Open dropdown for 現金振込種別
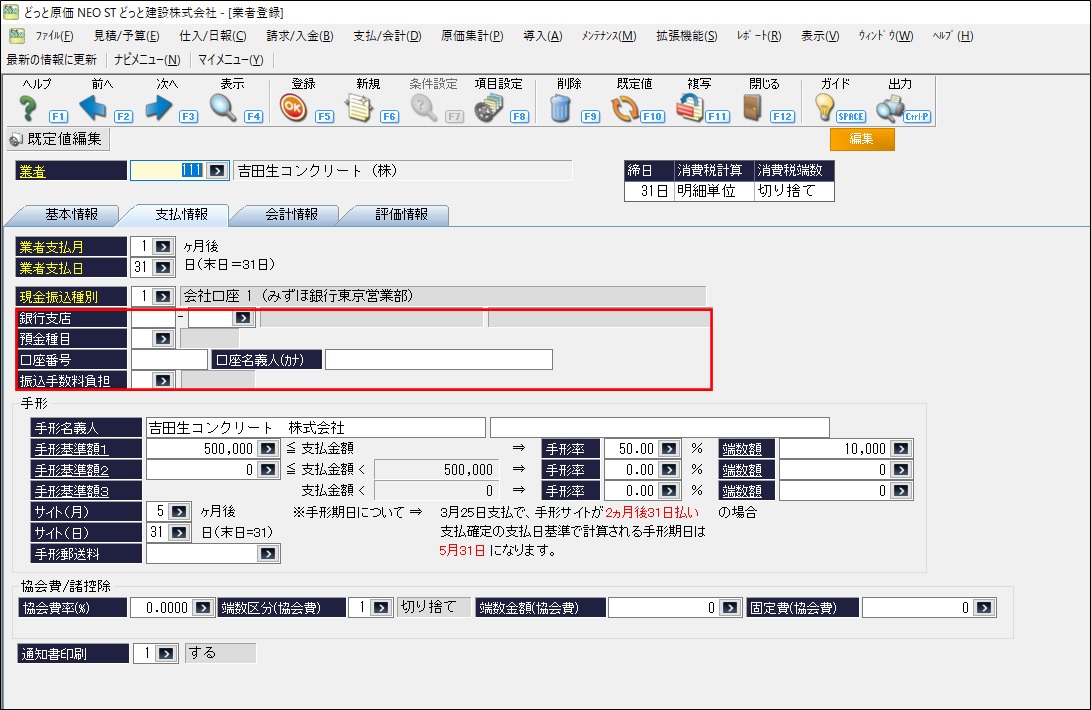The image size is (1091, 710). pyautogui.click(x=164, y=296)
